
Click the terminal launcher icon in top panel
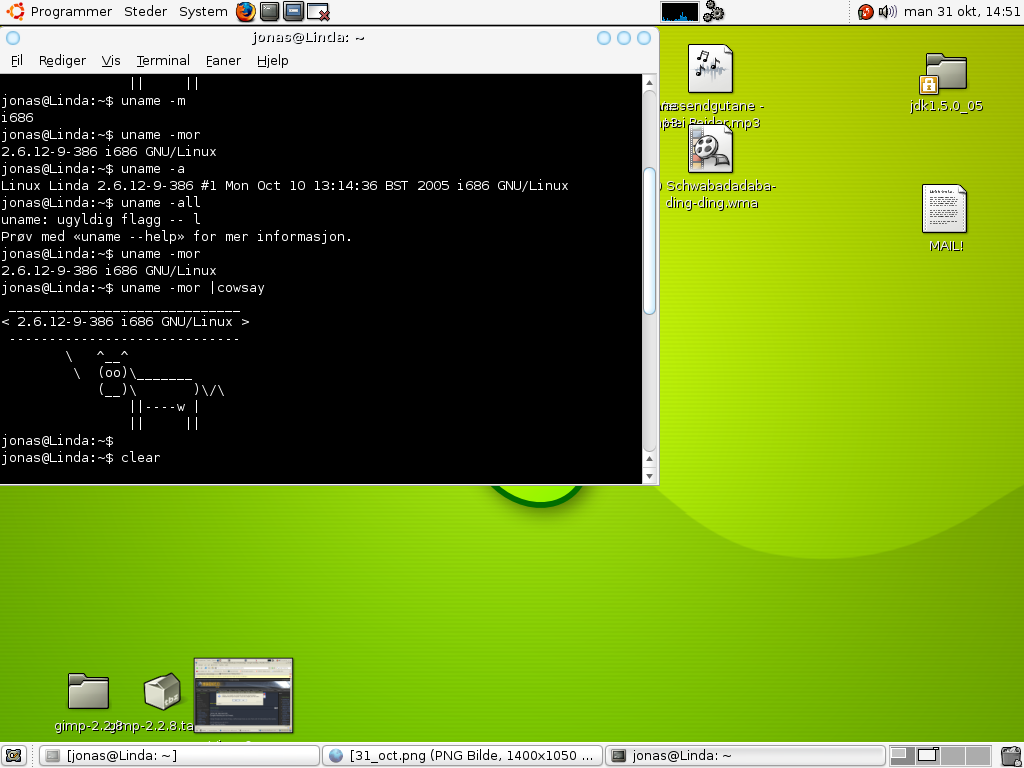coord(269,12)
